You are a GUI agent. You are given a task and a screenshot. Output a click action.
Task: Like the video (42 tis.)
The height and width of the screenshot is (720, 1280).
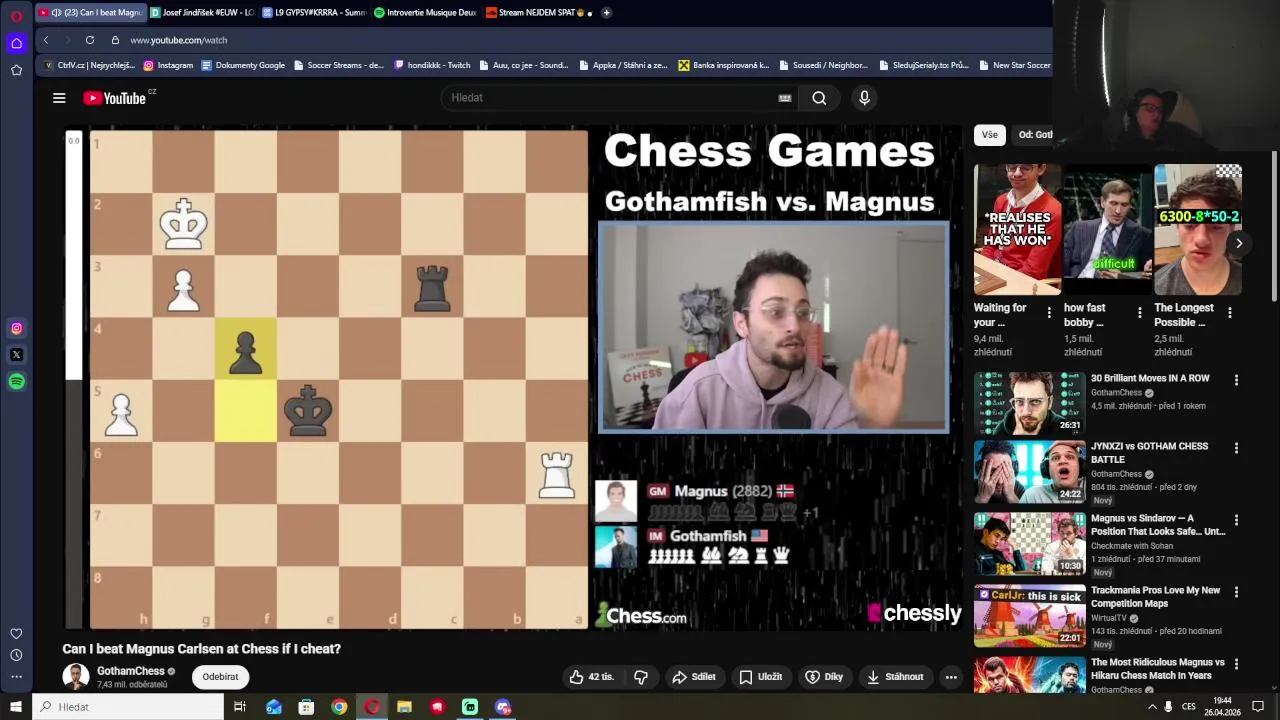pos(593,677)
